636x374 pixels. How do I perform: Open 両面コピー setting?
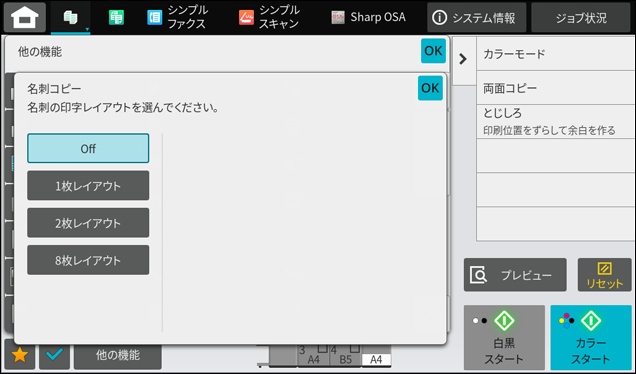click(556, 88)
